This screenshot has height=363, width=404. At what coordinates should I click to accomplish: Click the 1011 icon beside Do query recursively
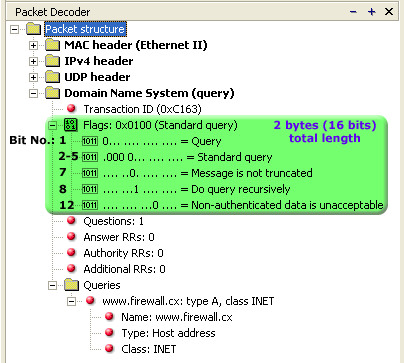[x=90, y=189]
